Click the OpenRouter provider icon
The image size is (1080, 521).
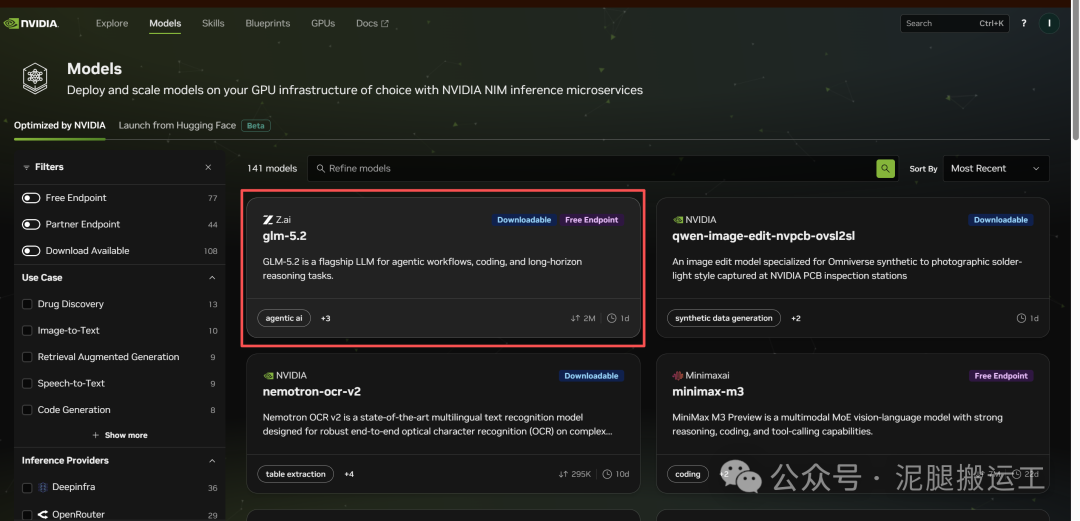43,514
